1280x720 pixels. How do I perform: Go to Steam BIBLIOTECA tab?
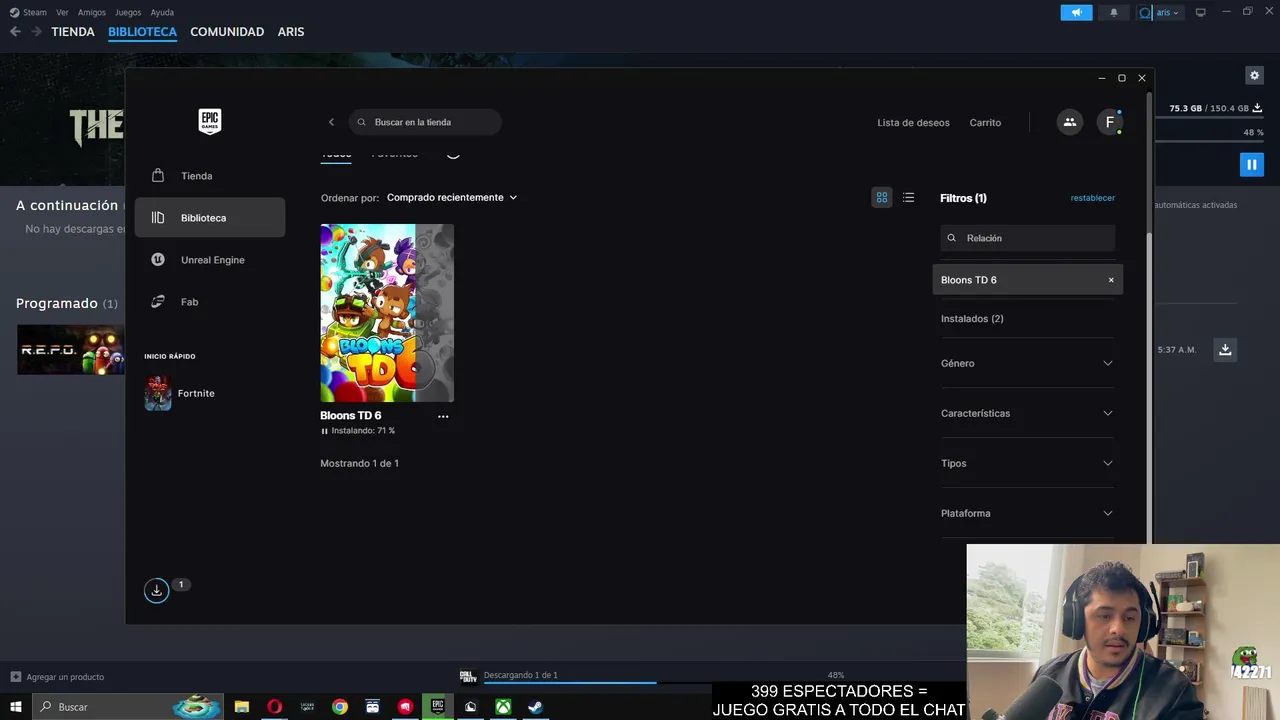pos(142,32)
